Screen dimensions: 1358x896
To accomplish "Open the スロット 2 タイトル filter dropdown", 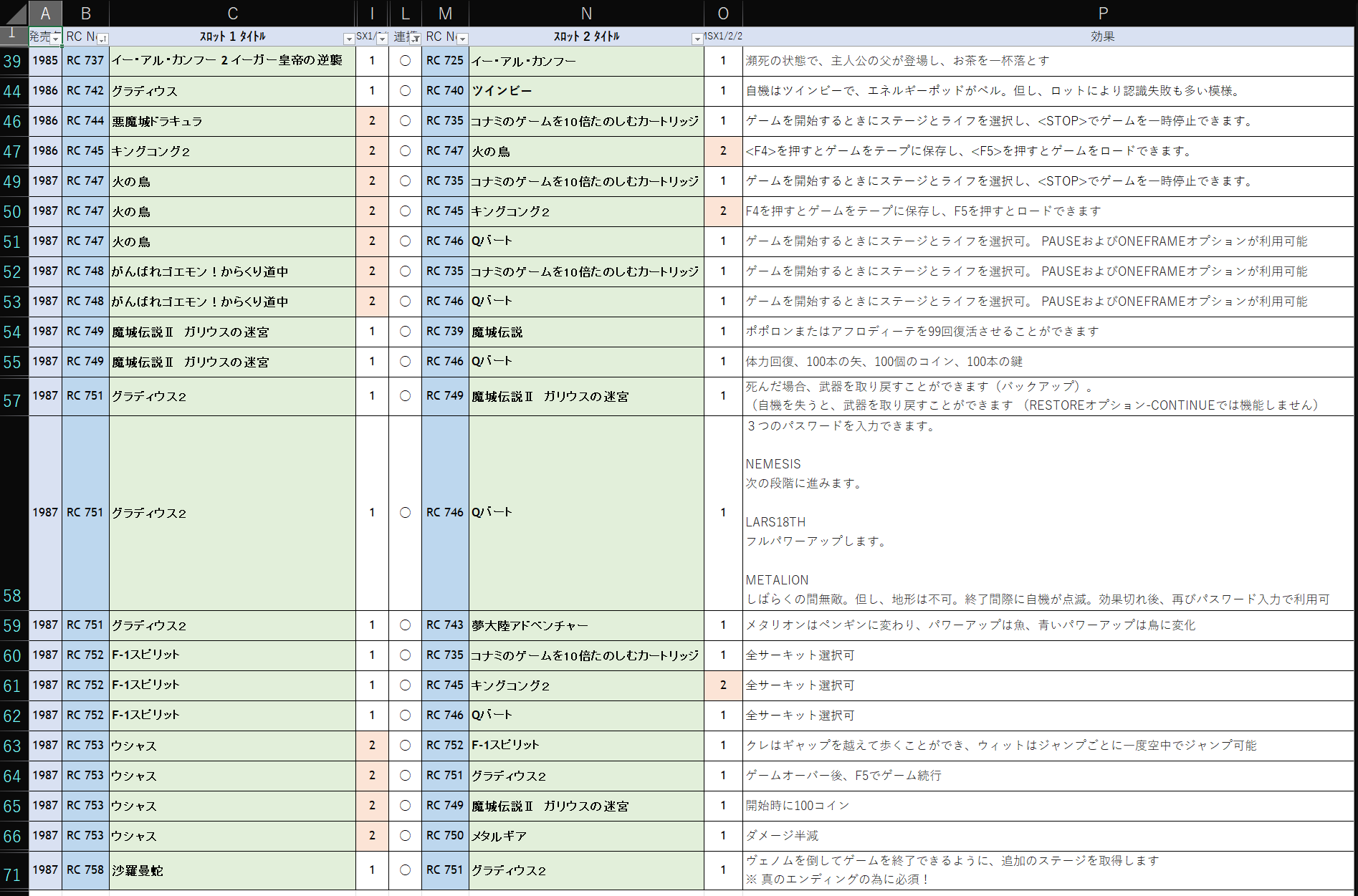I will [x=697, y=39].
